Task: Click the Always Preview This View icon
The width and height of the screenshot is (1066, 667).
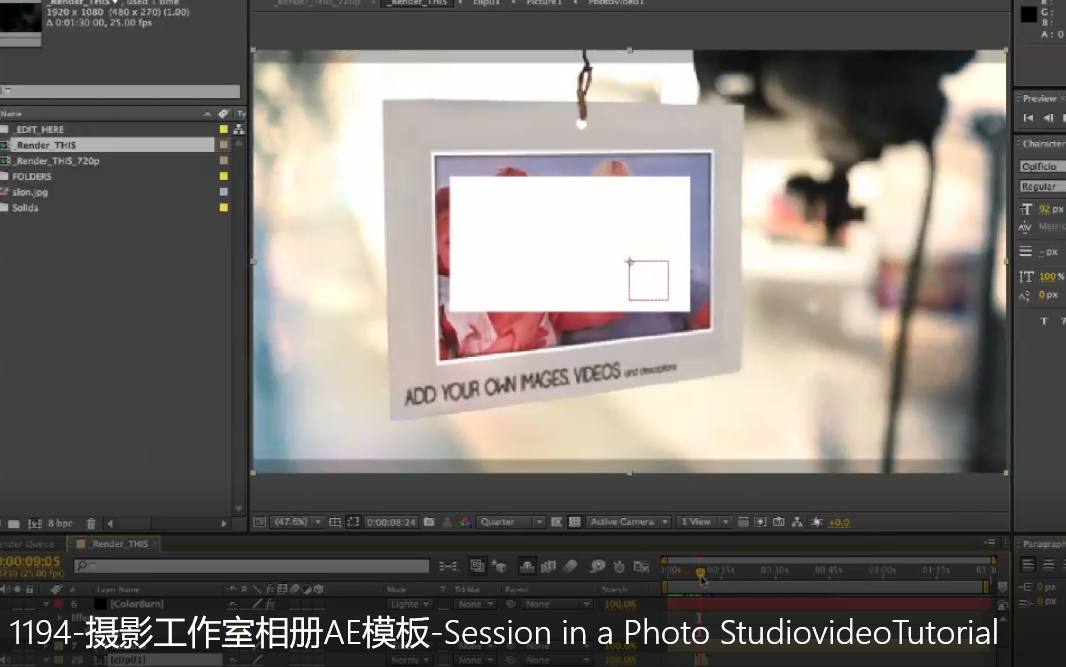Action: [x=259, y=522]
